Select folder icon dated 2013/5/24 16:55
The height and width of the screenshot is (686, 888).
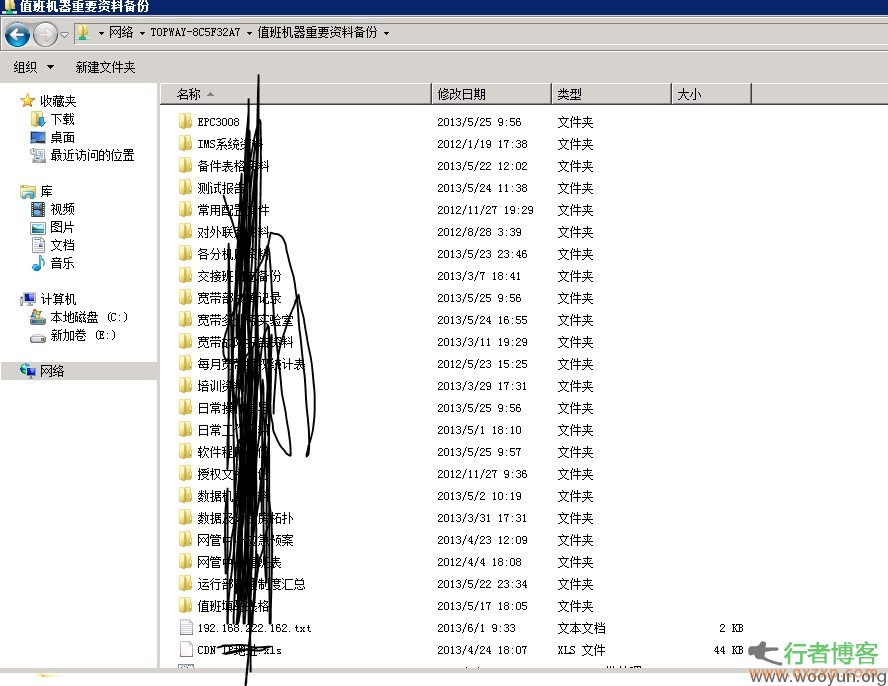[x=185, y=319]
